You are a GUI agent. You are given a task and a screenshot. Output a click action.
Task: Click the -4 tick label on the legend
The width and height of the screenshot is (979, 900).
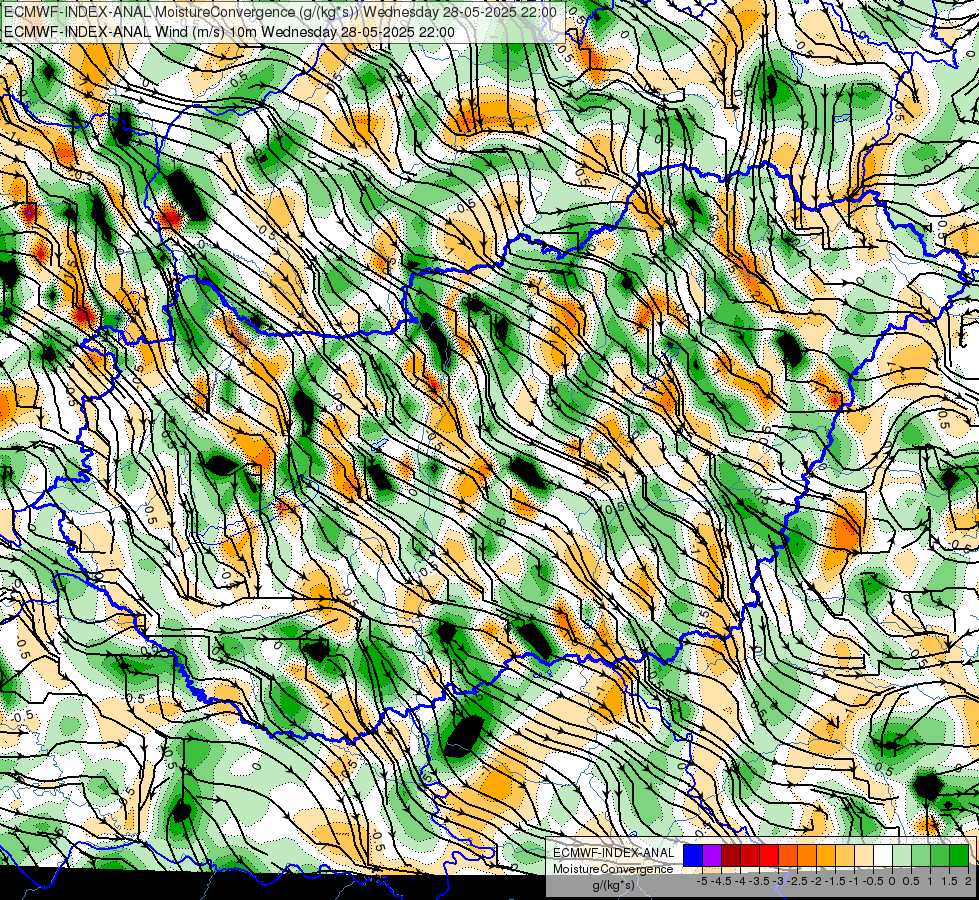(740, 881)
